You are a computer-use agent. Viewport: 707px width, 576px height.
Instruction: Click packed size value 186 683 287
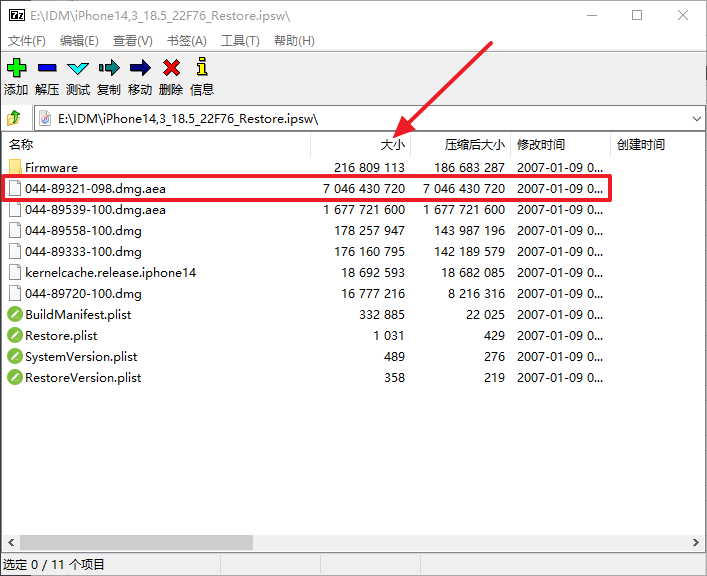click(x=469, y=167)
